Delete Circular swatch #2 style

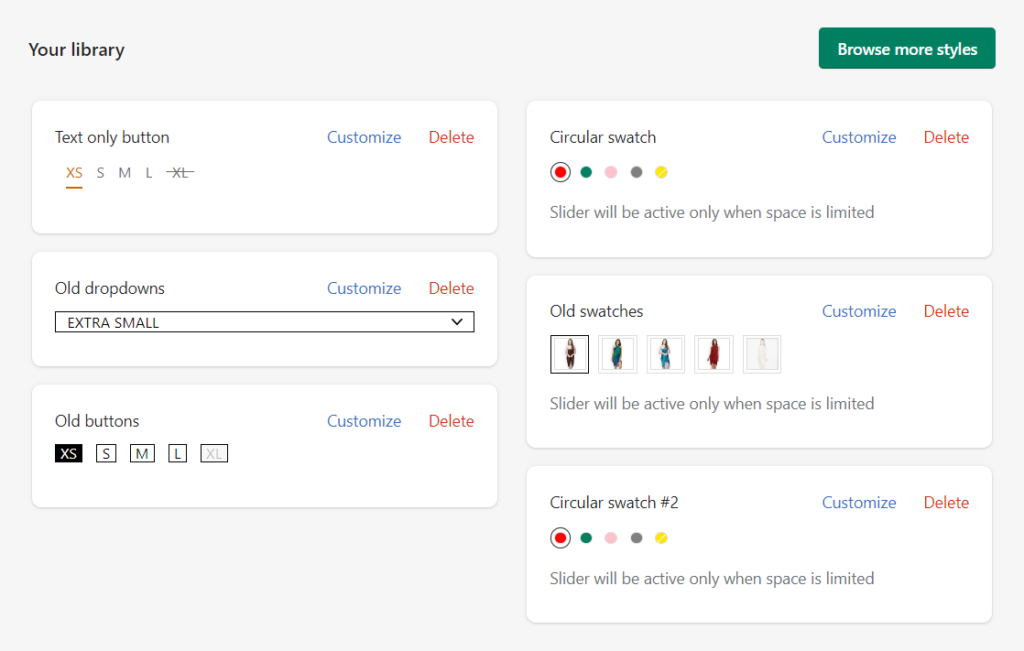coord(946,502)
